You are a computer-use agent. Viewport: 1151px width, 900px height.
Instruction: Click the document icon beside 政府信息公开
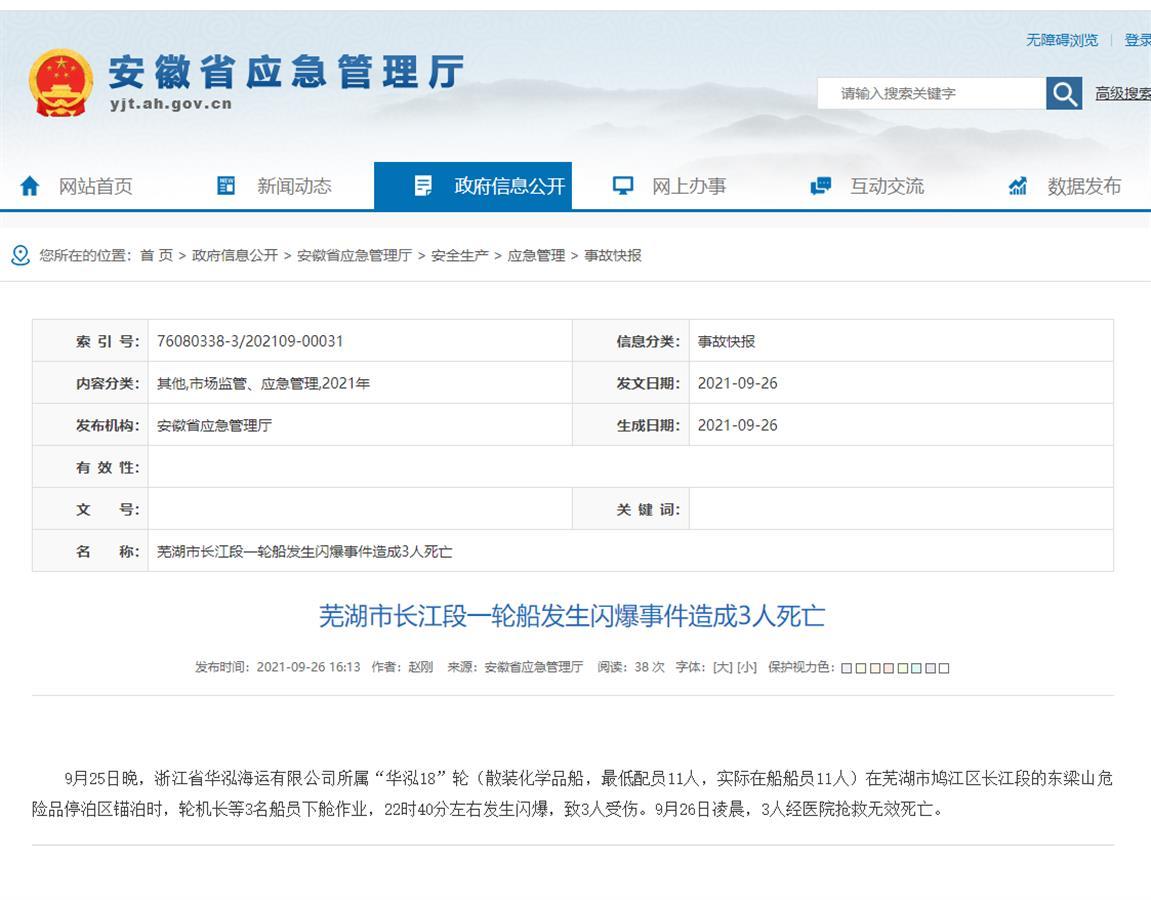[x=424, y=186]
